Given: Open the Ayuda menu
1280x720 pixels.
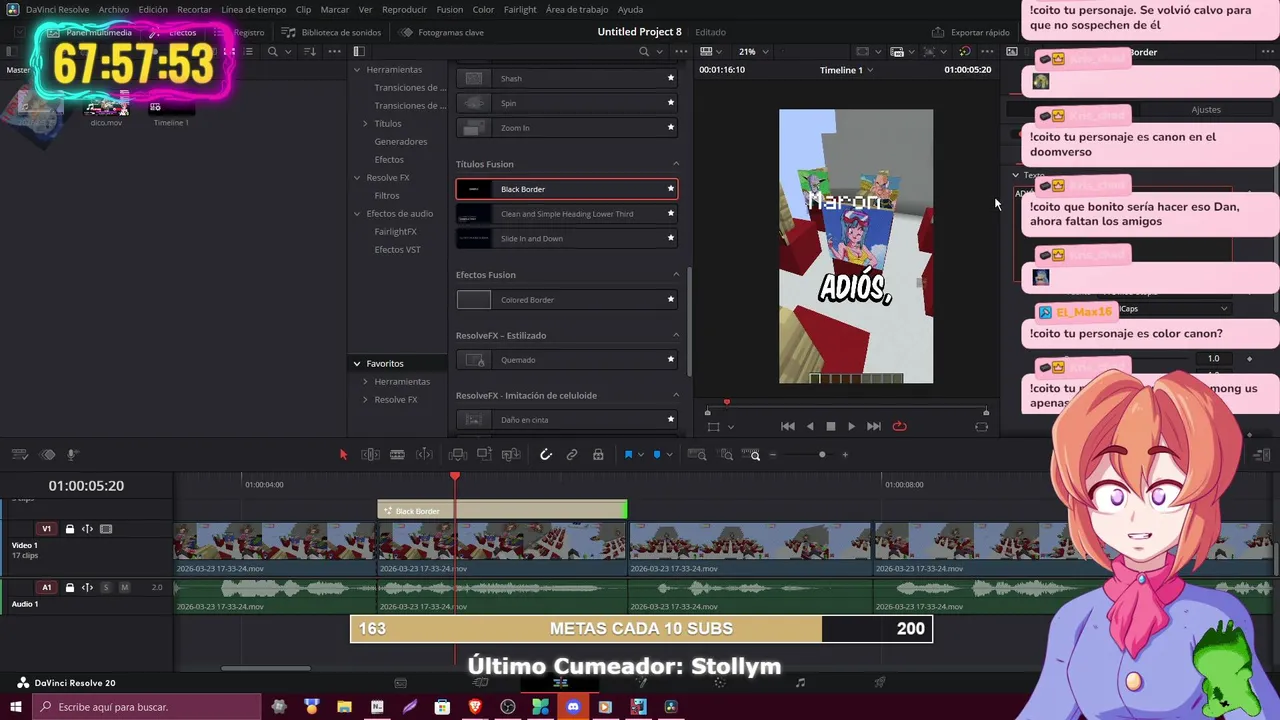Looking at the screenshot, I should (x=630, y=9).
